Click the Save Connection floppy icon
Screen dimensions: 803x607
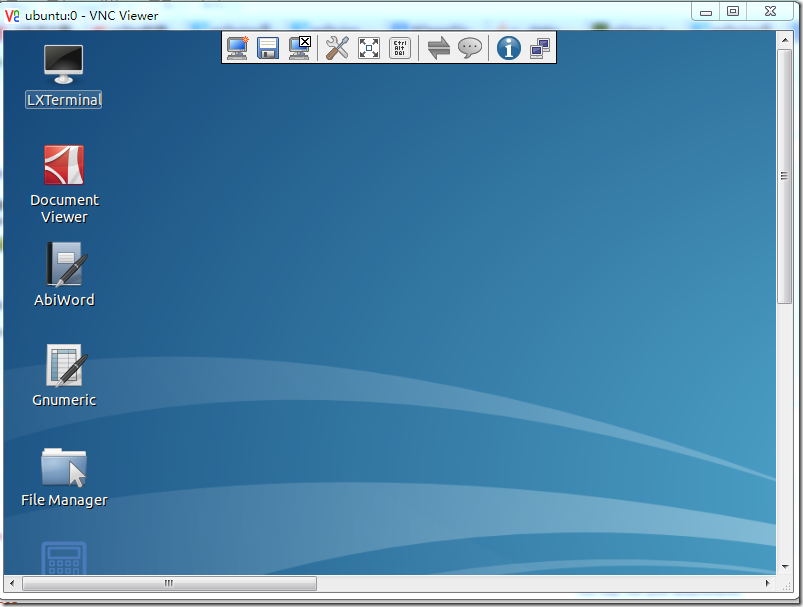tap(268, 48)
